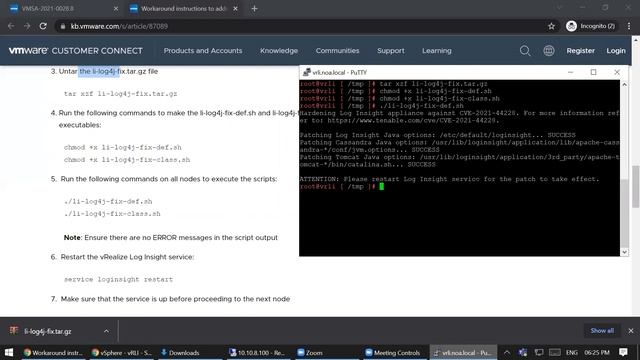640x360 pixels.
Task: Reload the page with the refresh icon
Action: click(x=43, y=26)
